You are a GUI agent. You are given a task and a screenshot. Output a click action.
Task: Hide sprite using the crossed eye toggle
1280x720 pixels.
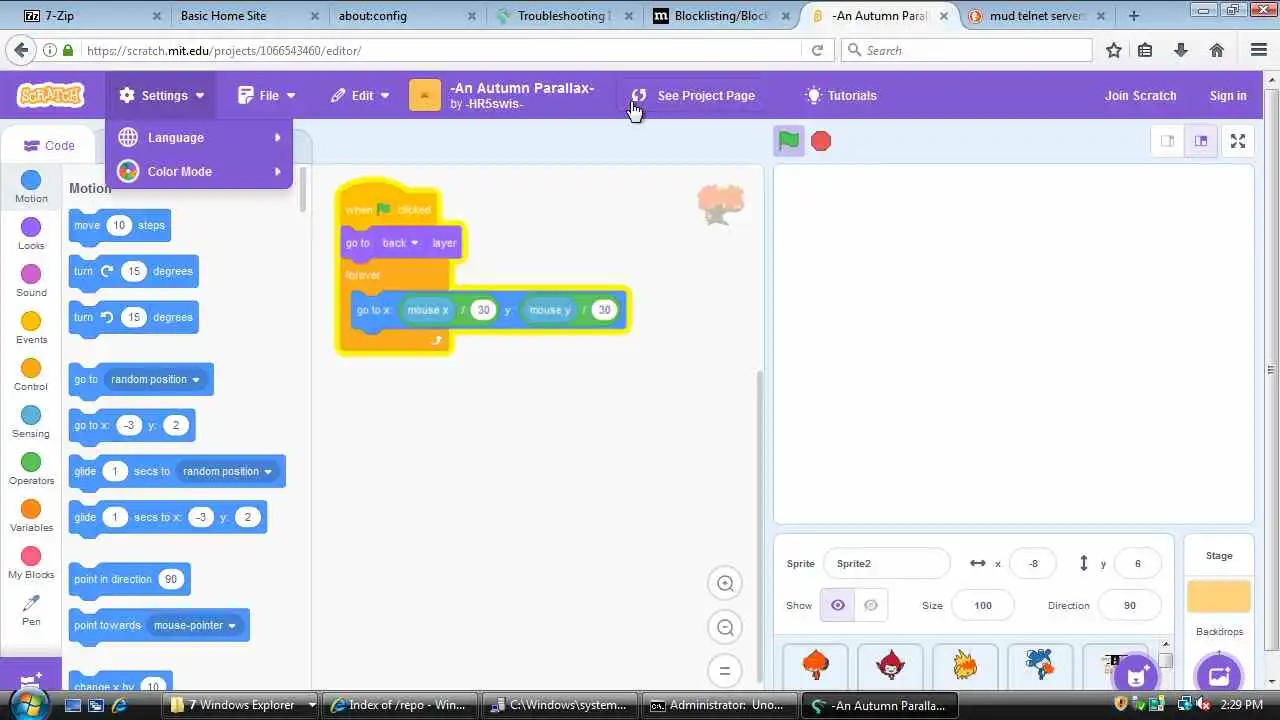871,605
